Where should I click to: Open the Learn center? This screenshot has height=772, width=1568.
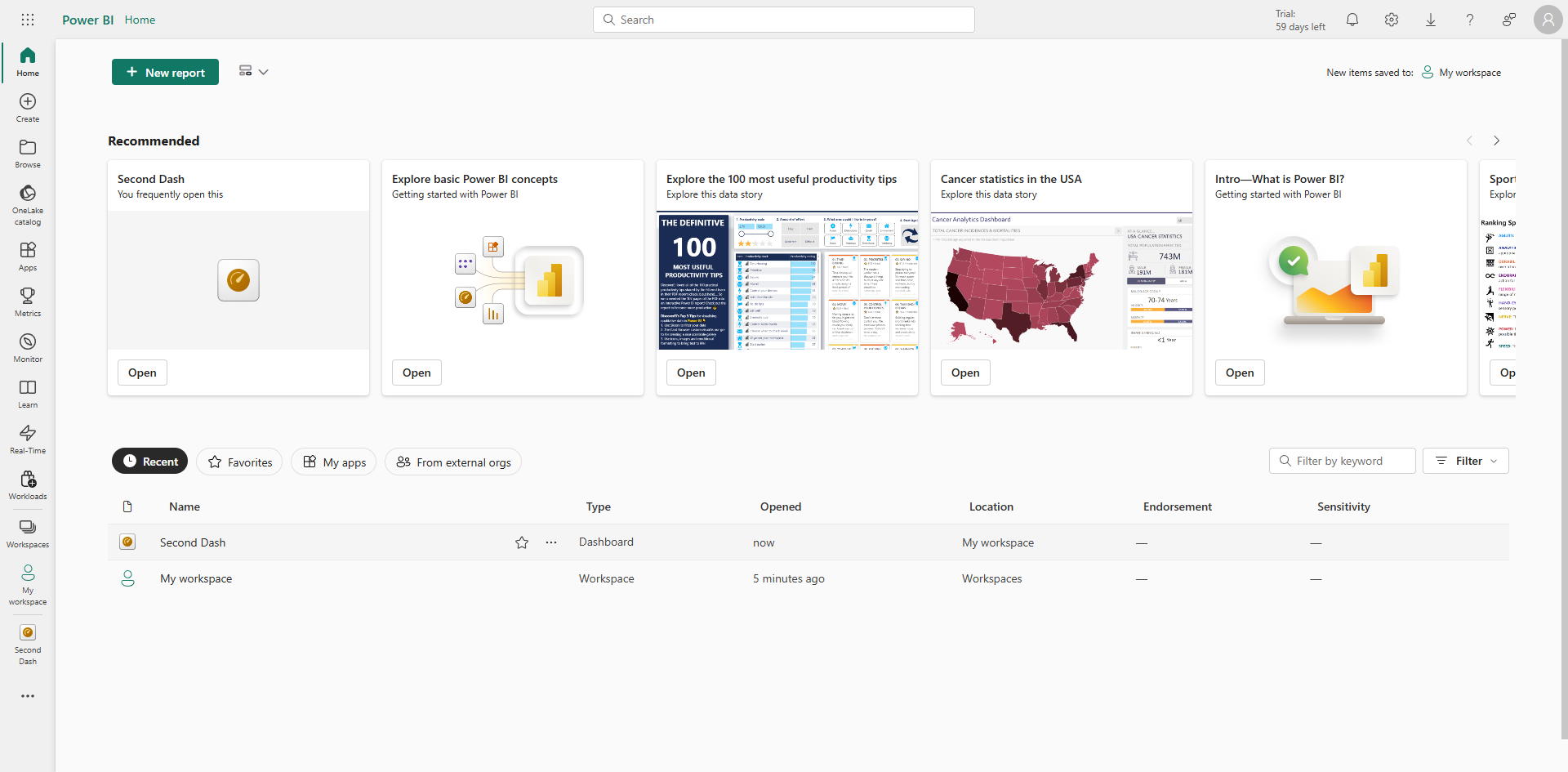(28, 393)
